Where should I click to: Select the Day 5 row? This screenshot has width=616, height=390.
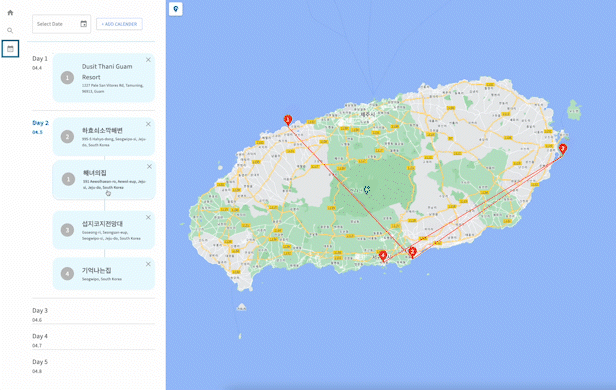point(94,366)
